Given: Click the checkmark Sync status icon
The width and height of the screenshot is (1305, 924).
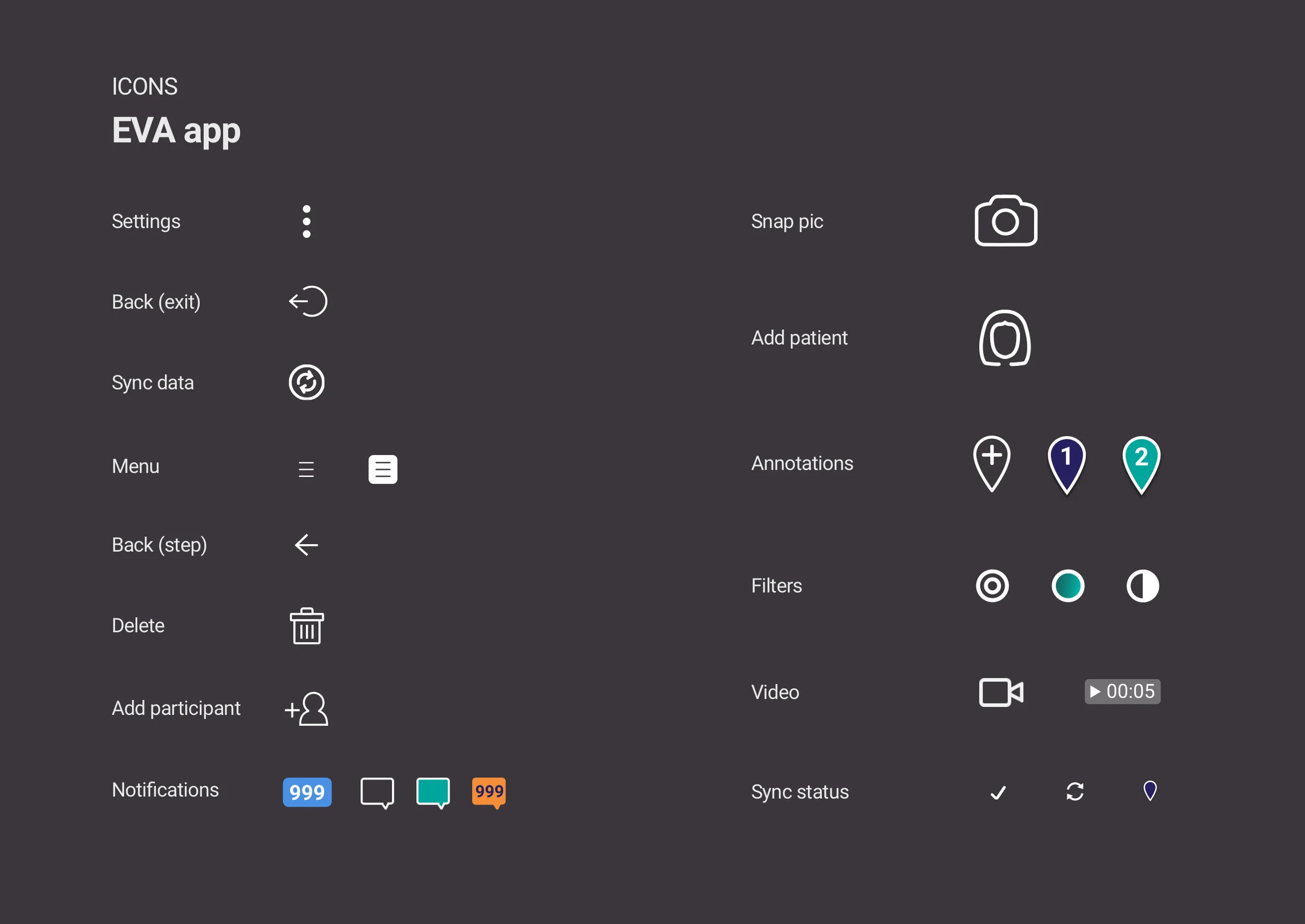Looking at the screenshot, I should (x=997, y=791).
